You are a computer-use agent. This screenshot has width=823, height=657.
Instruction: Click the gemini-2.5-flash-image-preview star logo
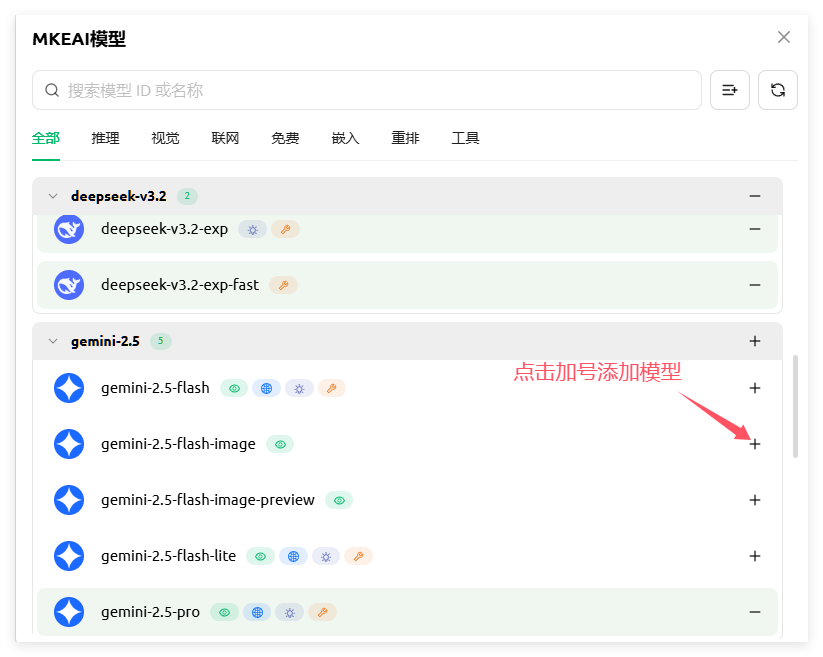[x=69, y=500]
